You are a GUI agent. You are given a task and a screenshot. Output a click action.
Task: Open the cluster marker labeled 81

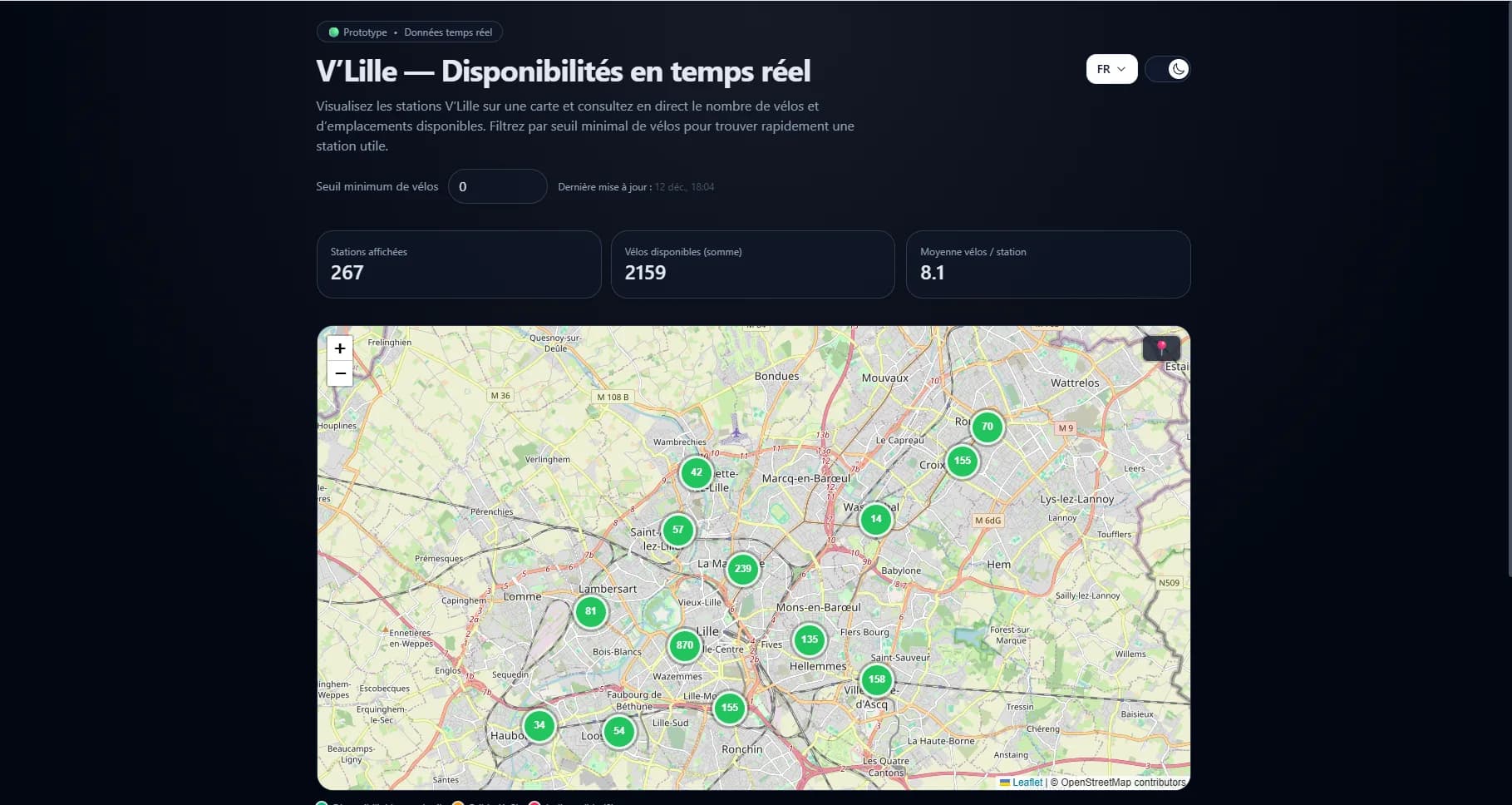[x=591, y=611]
